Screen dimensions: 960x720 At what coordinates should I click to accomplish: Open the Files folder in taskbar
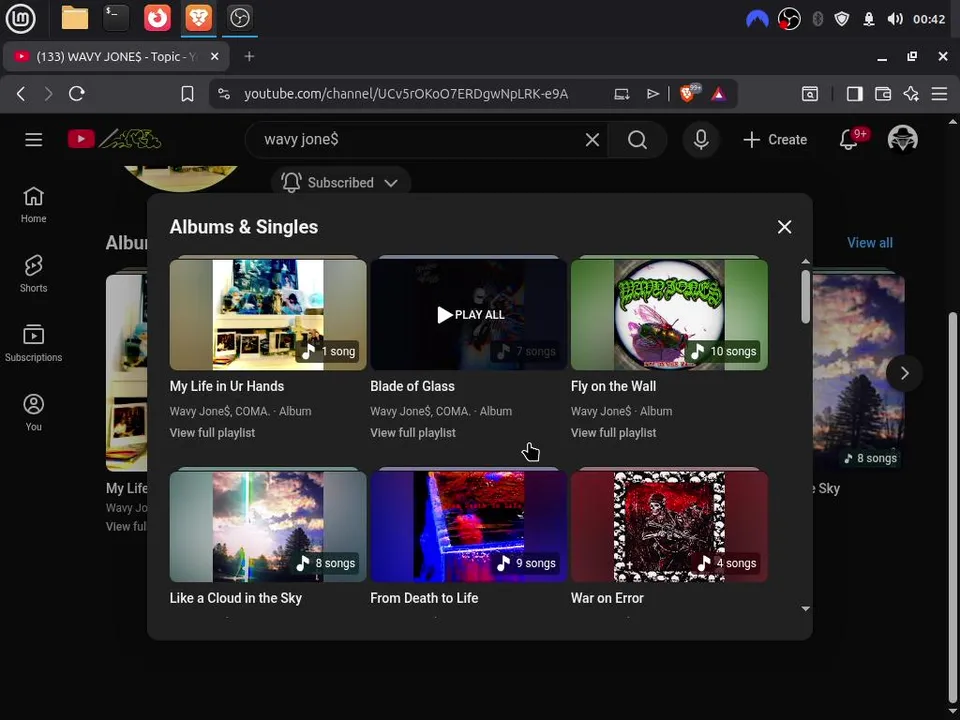tap(75, 18)
